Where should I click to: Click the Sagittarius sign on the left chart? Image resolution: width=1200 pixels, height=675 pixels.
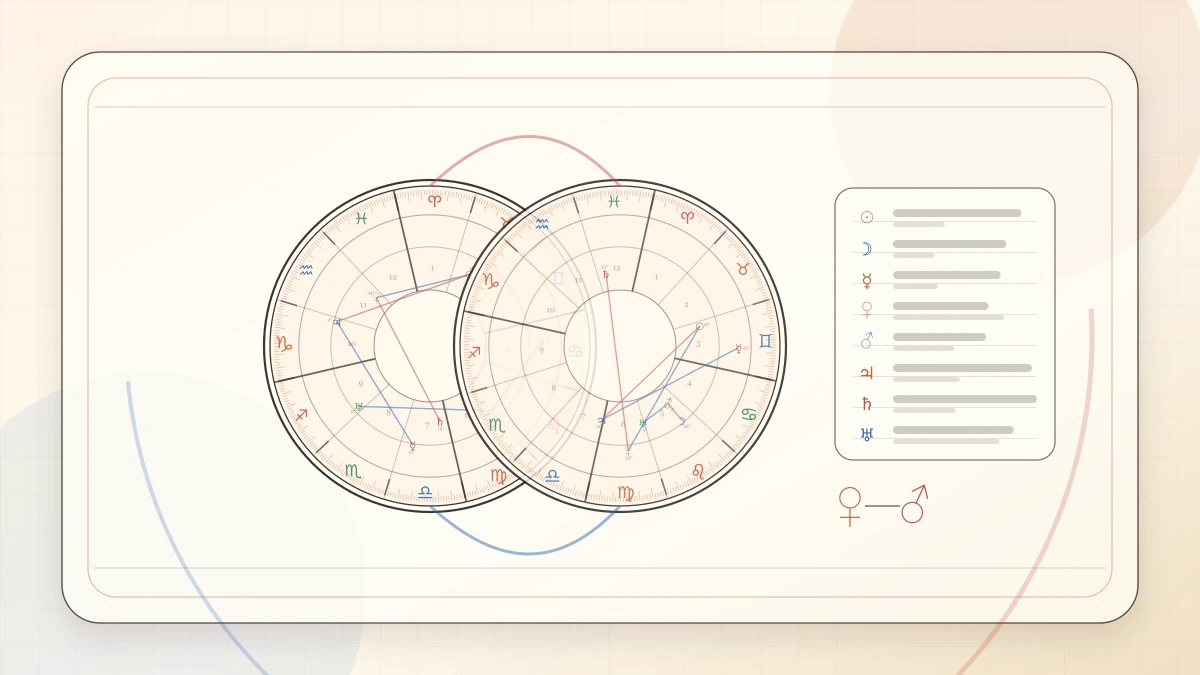click(x=301, y=414)
